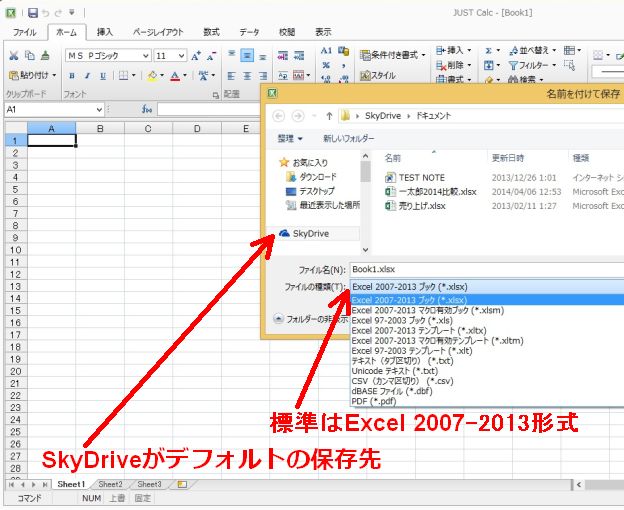
Task: Align text to bottom of cell
Action: [263, 55]
